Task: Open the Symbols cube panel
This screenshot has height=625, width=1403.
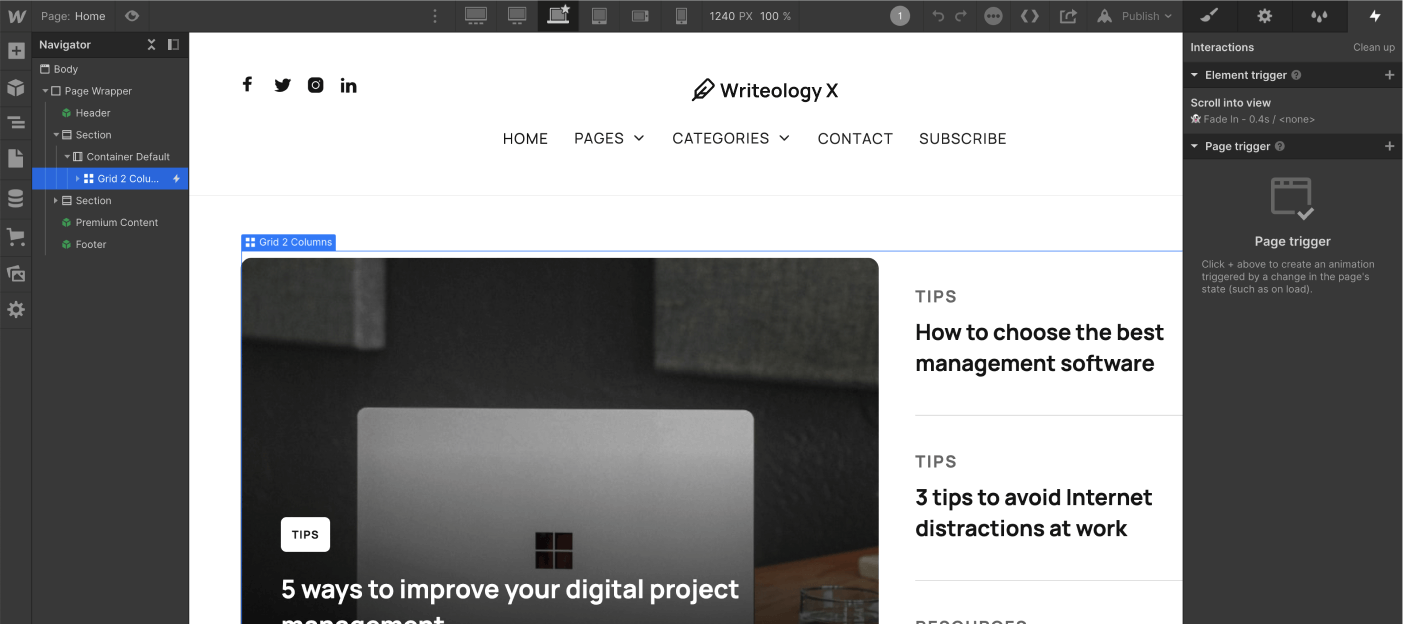Action: [16, 87]
